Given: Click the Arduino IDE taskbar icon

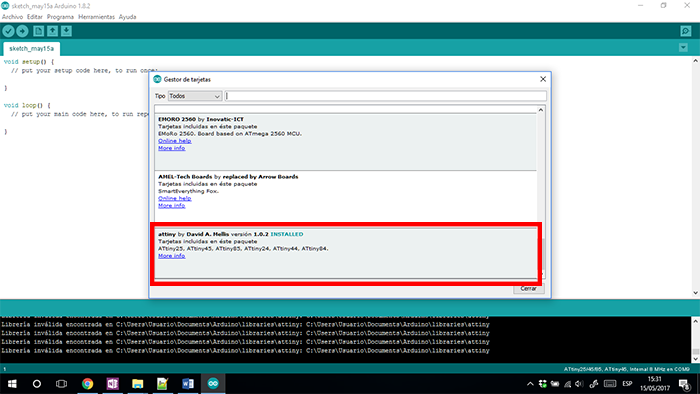Looking at the screenshot, I should [213, 384].
